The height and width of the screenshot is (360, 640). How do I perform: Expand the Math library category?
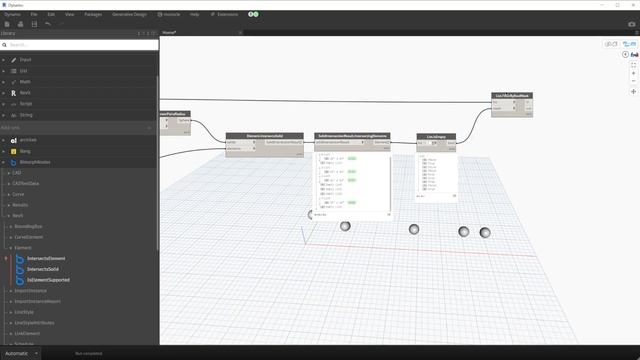[4, 82]
